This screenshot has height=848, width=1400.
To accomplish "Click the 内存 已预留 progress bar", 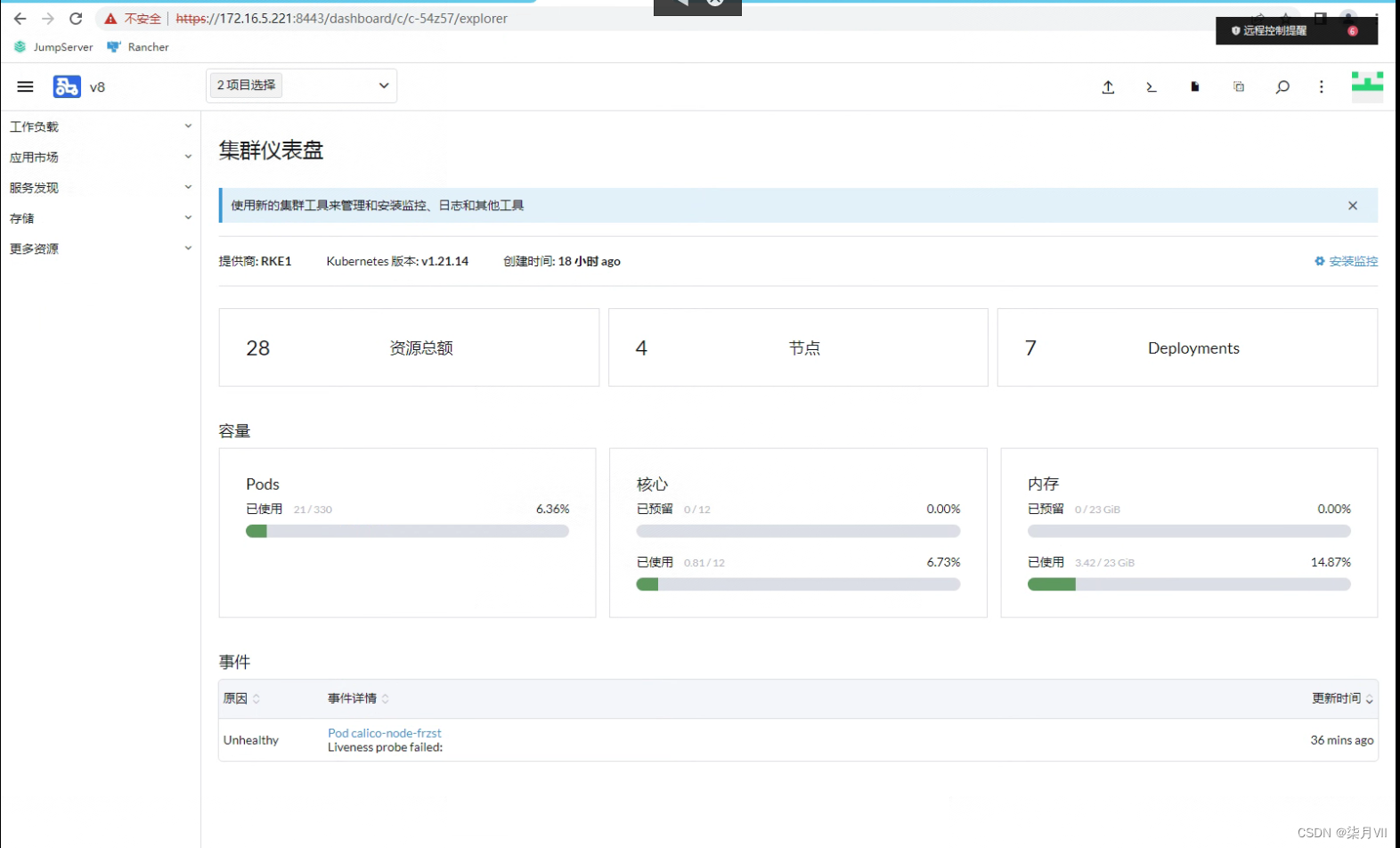I will tap(1189, 531).
